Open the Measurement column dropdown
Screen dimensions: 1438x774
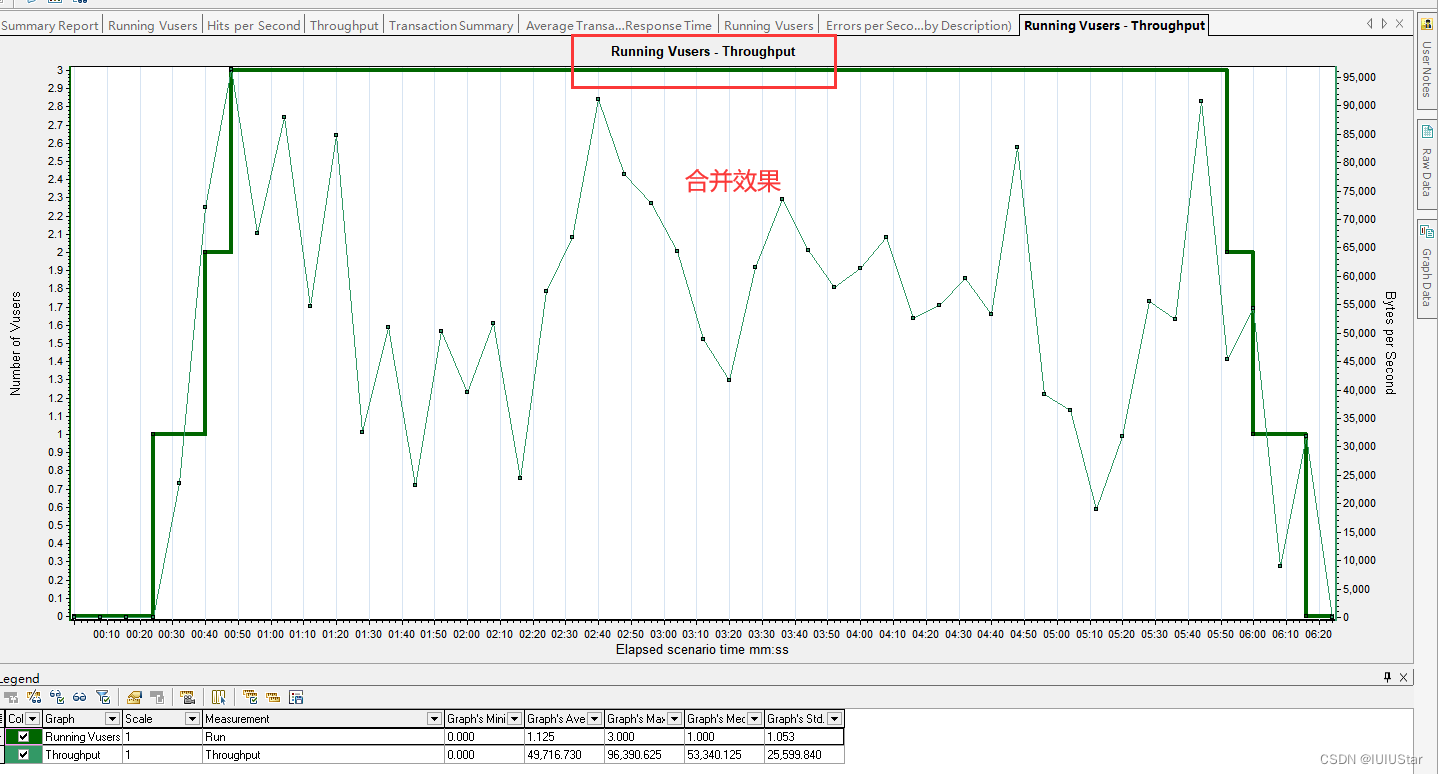433,718
